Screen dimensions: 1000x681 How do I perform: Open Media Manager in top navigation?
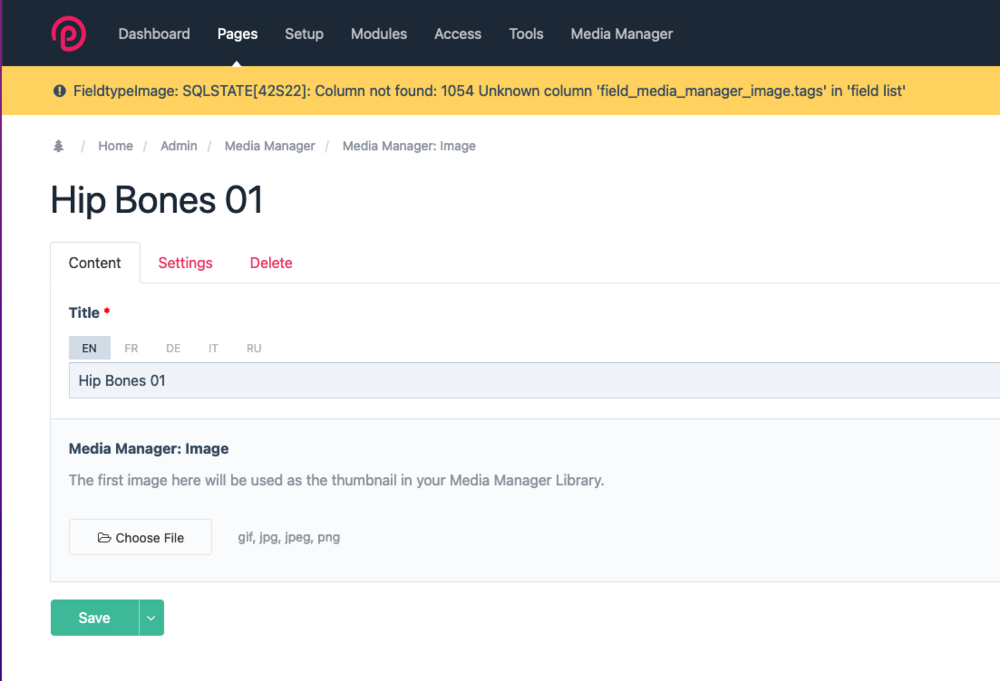(x=621, y=34)
